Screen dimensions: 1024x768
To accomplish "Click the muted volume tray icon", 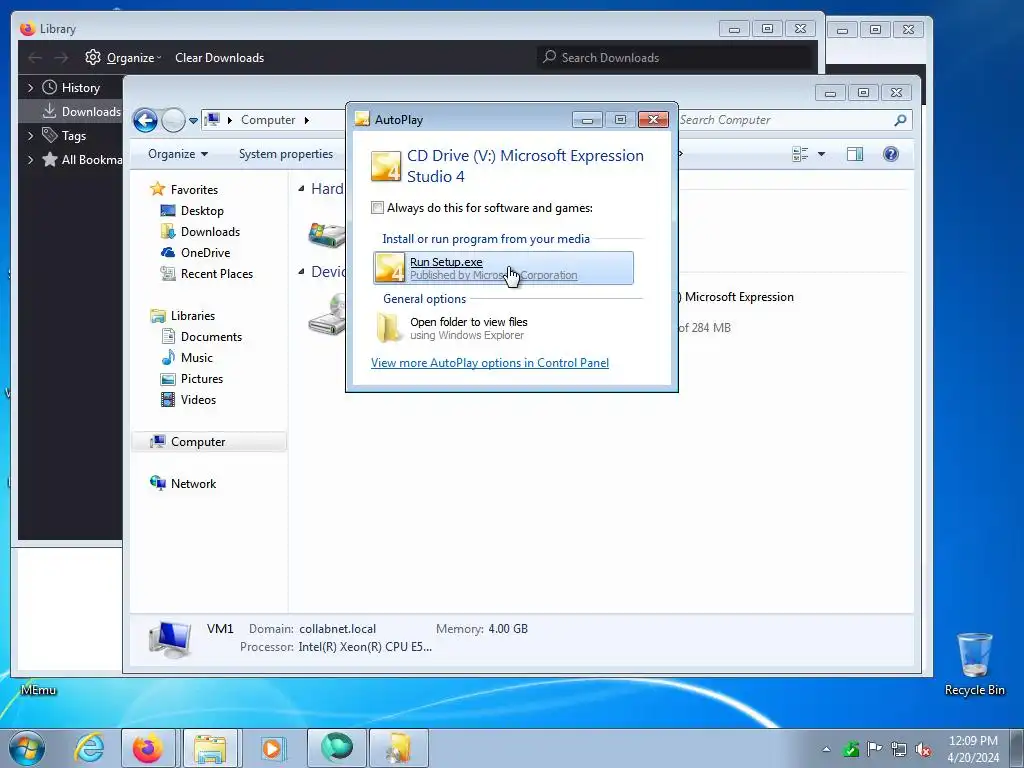I will tap(923, 749).
